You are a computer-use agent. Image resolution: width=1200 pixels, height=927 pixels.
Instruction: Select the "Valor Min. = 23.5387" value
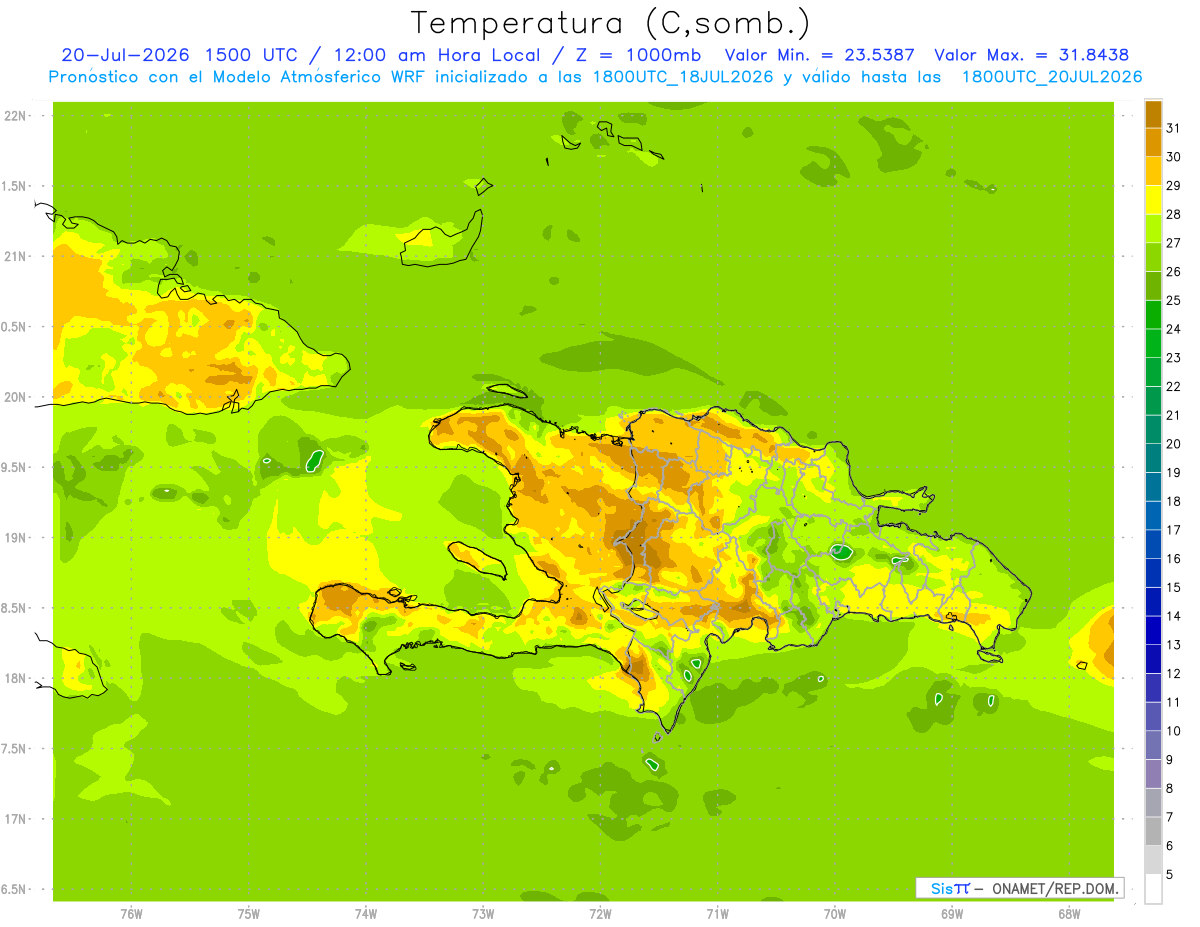820,55
